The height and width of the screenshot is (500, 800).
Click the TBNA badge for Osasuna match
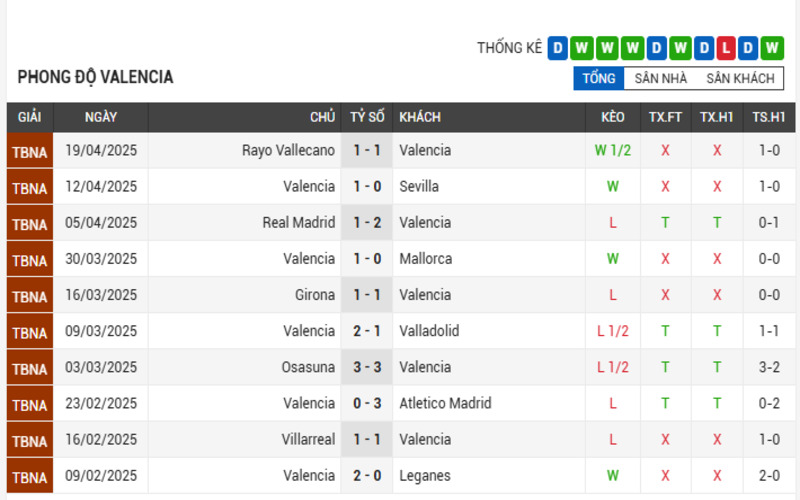(x=30, y=367)
